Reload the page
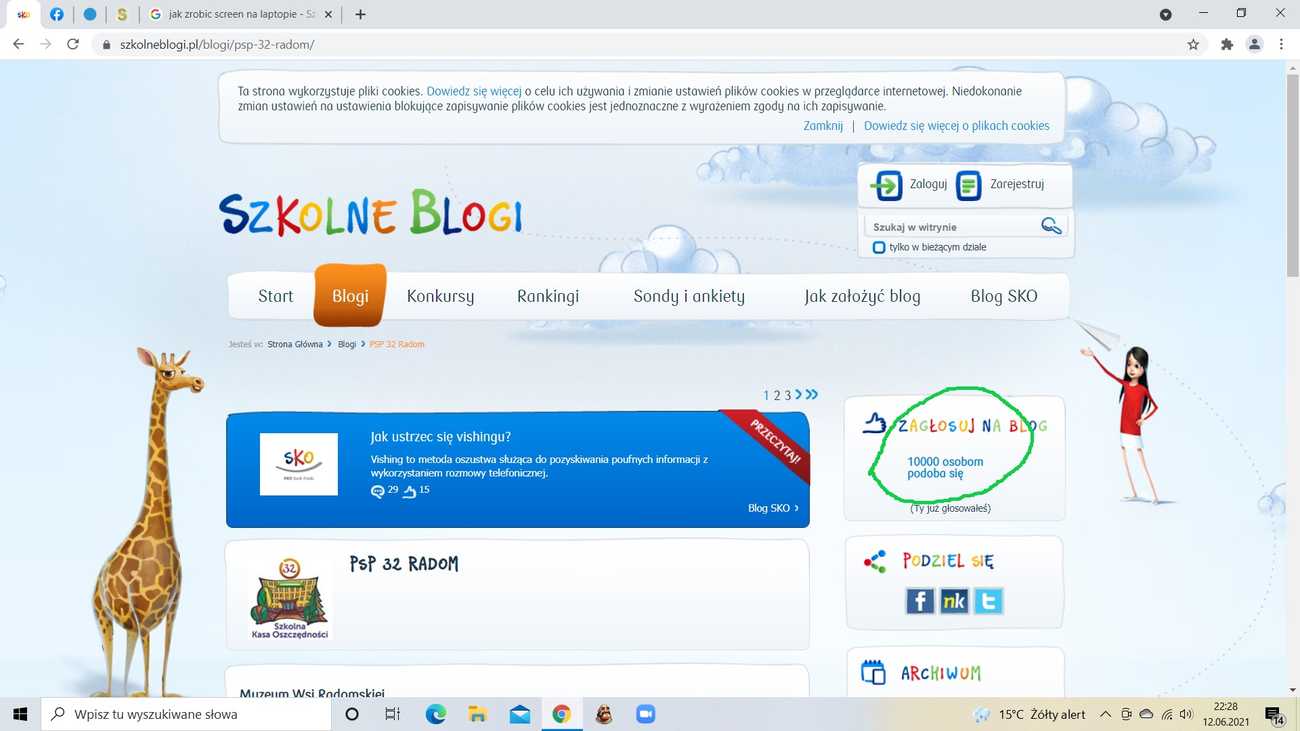Viewport: 1300px width, 731px height. (73, 44)
